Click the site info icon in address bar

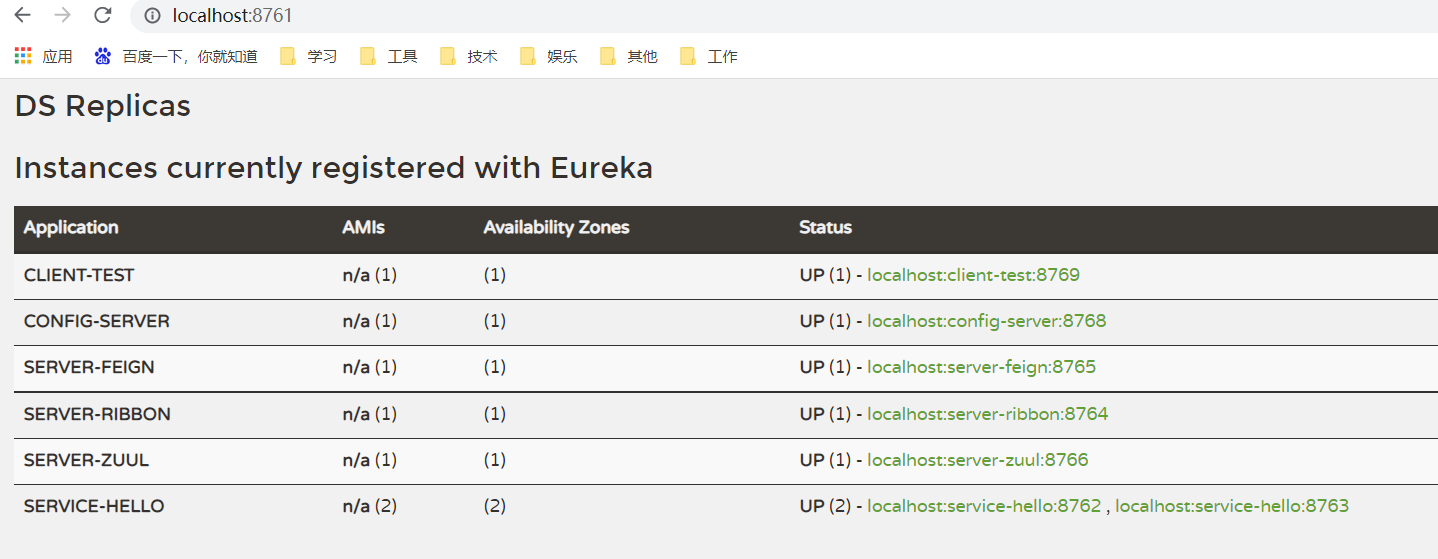(153, 16)
